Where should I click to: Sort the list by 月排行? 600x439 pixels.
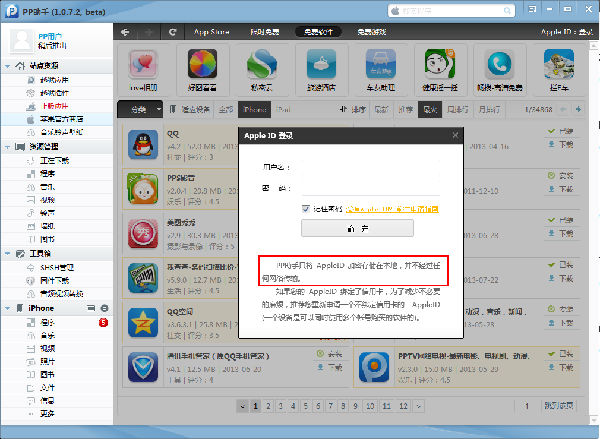[x=489, y=109]
